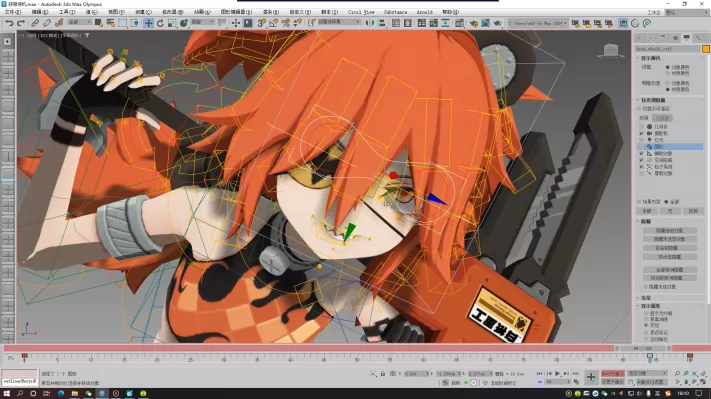The width and height of the screenshot is (711, 399).
Task: Click the Render Production teapot icon
Action: (x=497, y=23)
